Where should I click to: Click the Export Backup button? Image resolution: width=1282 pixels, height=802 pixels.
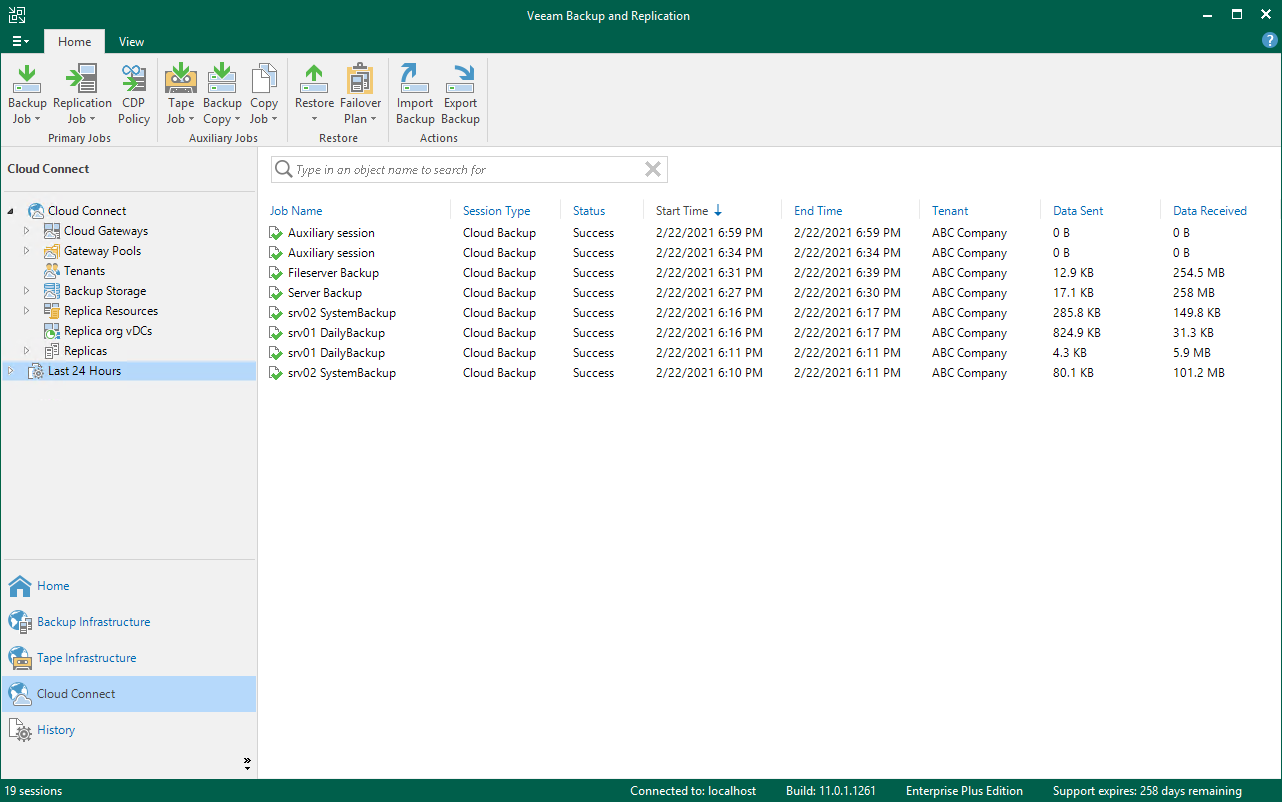click(x=460, y=94)
